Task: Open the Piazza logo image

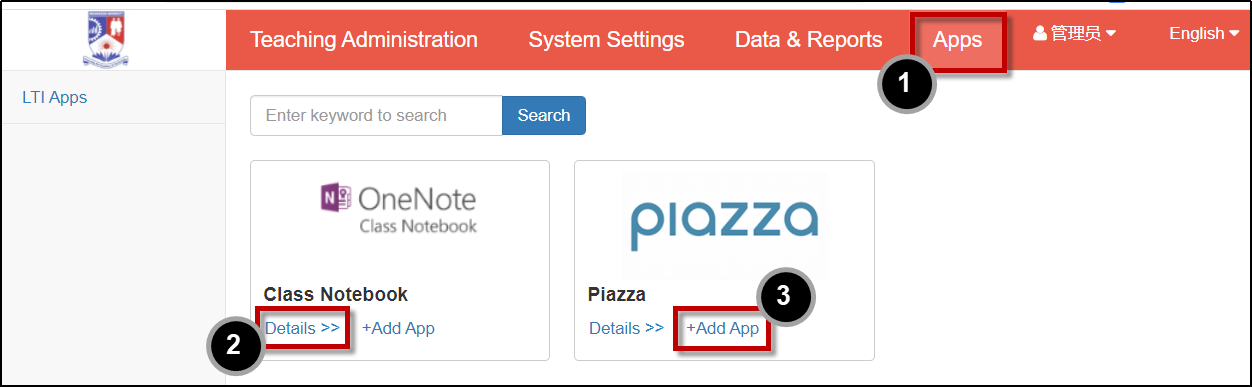Action: click(724, 226)
